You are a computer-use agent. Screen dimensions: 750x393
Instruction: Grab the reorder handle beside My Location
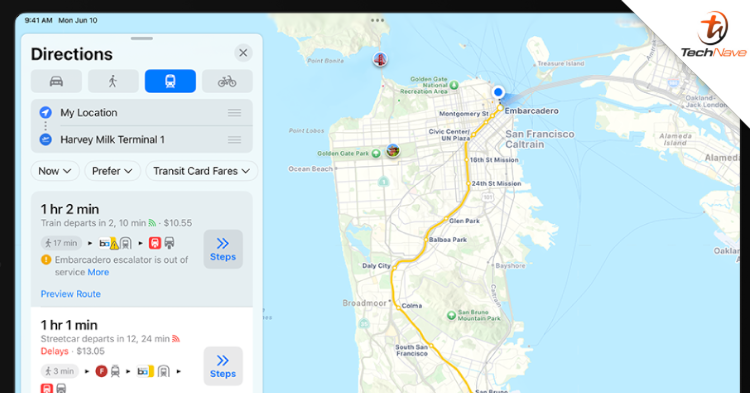[234, 113]
